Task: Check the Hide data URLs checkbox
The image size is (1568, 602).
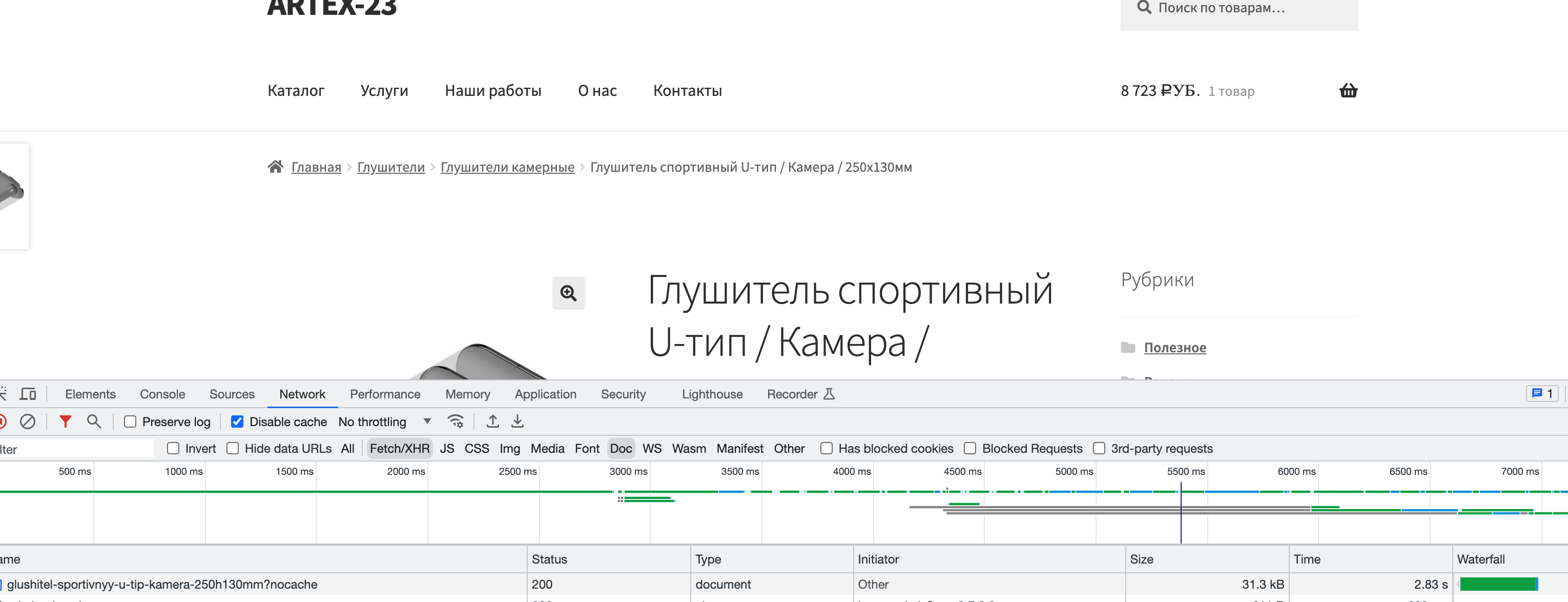Action: click(x=233, y=449)
